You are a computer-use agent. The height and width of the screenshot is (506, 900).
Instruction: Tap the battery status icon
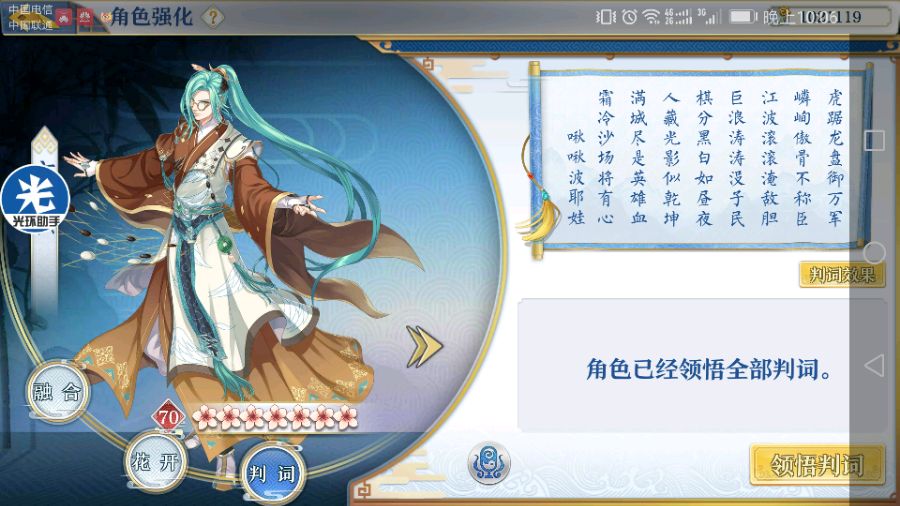[x=741, y=17]
